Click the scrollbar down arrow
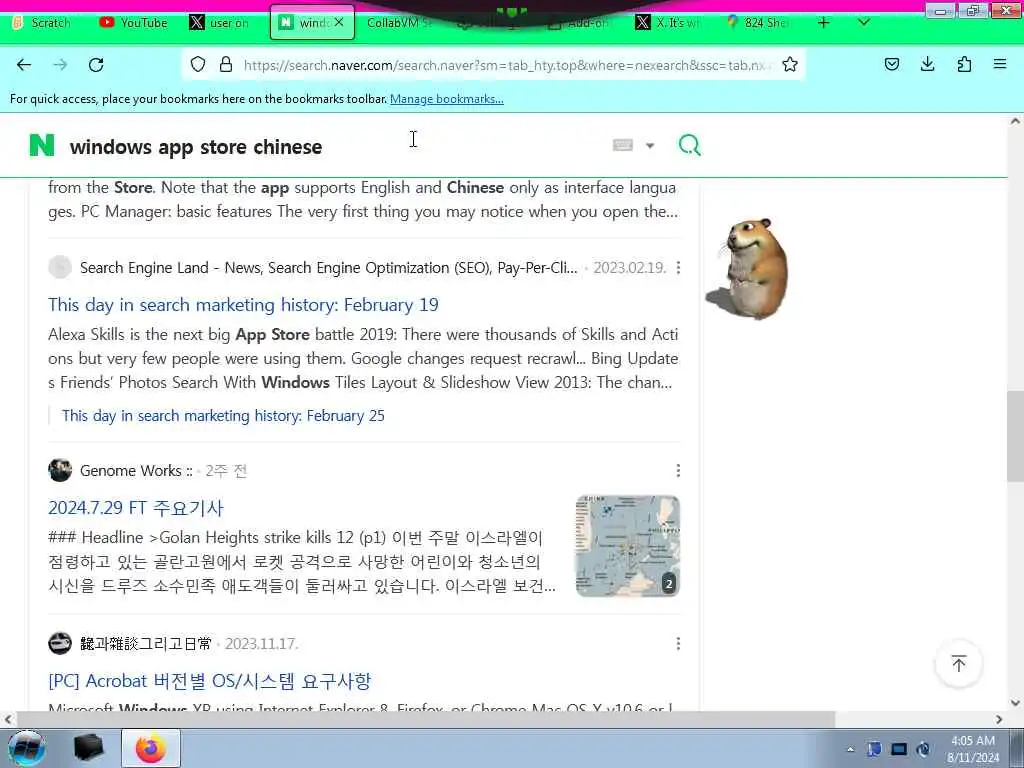Image resolution: width=1024 pixels, height=768 pixels. pos(1015,703)
